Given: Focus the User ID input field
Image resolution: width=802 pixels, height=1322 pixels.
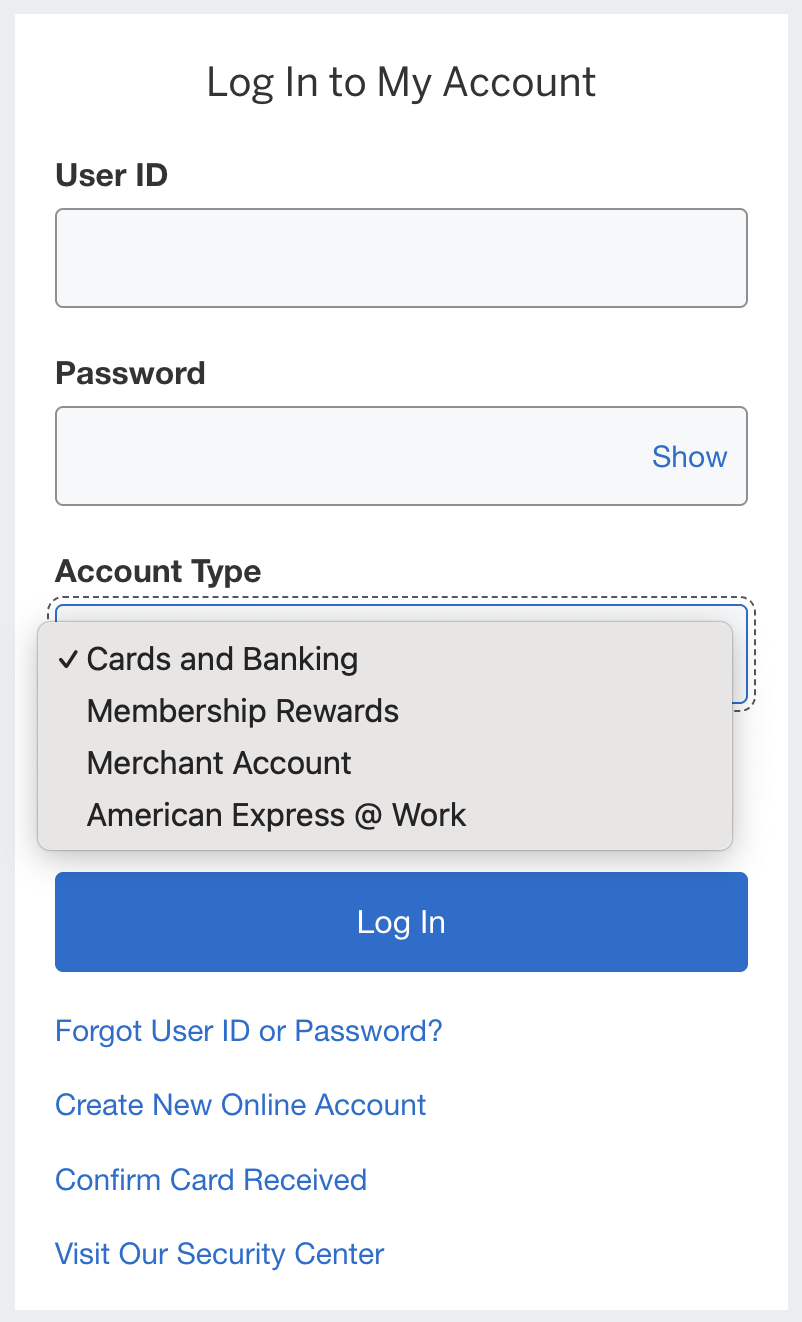Looking at the screenshot, I should click(x=400, y=257).
